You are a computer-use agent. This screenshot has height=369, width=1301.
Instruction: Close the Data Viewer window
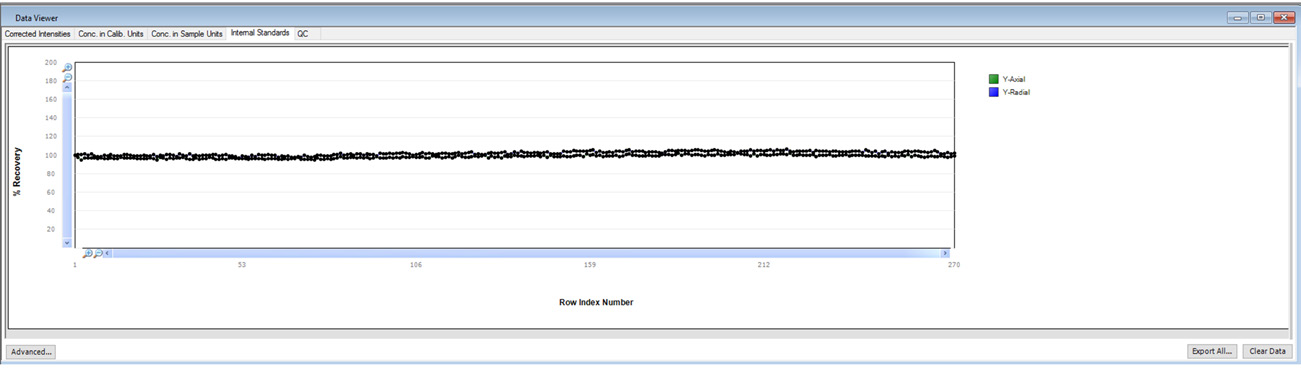pyautogui.click(x=1283, y=18)
